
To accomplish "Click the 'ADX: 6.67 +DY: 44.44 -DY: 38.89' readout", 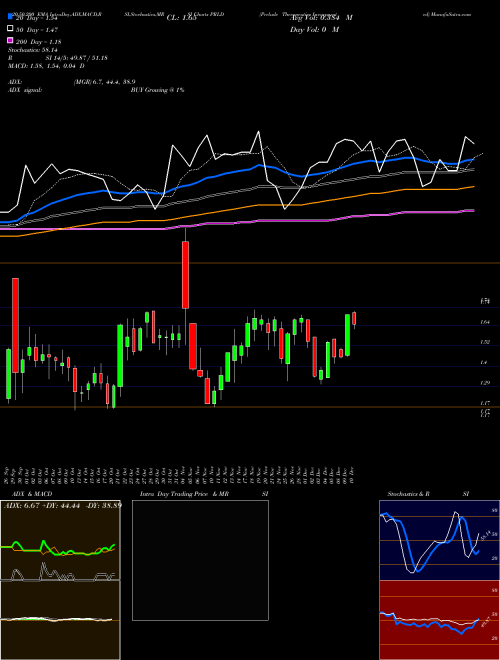I will point(63,505).
